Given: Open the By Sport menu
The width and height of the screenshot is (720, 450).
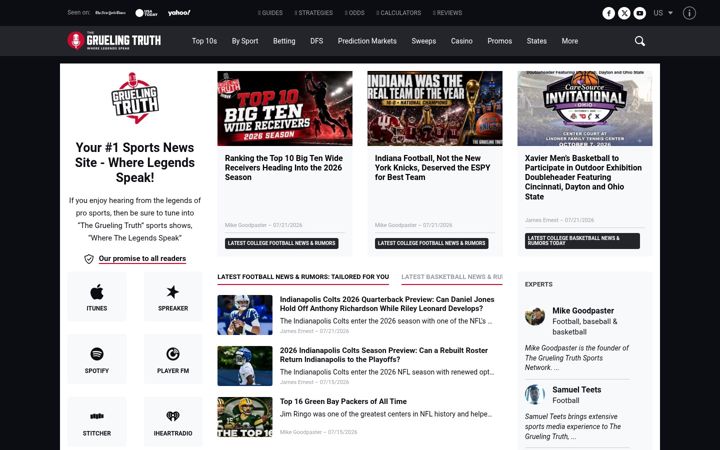Looking at the screenshot, I should coord(245,41).
